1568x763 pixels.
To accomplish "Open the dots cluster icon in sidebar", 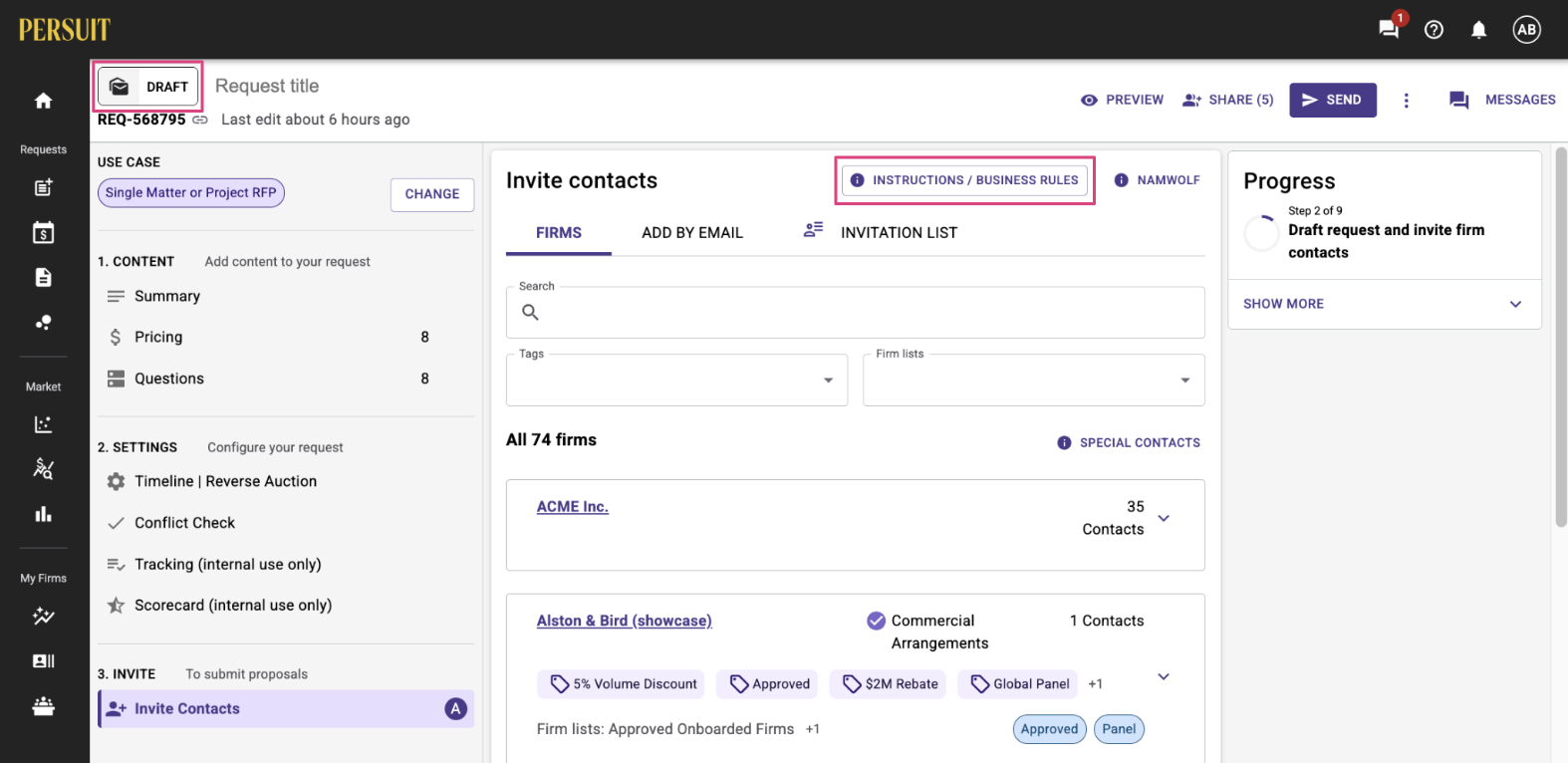I will pyautogui.click(x=43, y=322).
